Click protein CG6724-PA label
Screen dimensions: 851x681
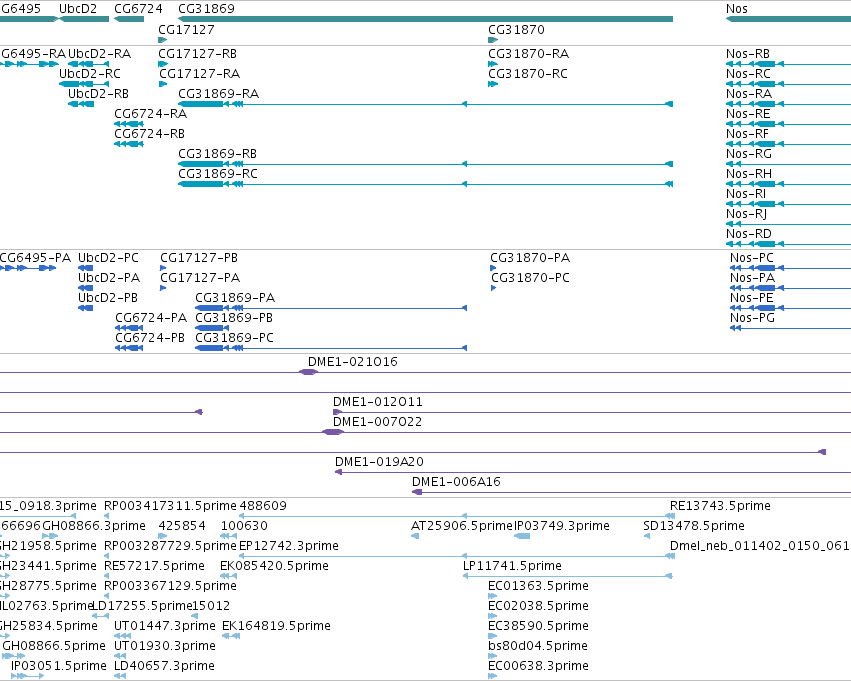pyautogui.click(x=151, y=318)
